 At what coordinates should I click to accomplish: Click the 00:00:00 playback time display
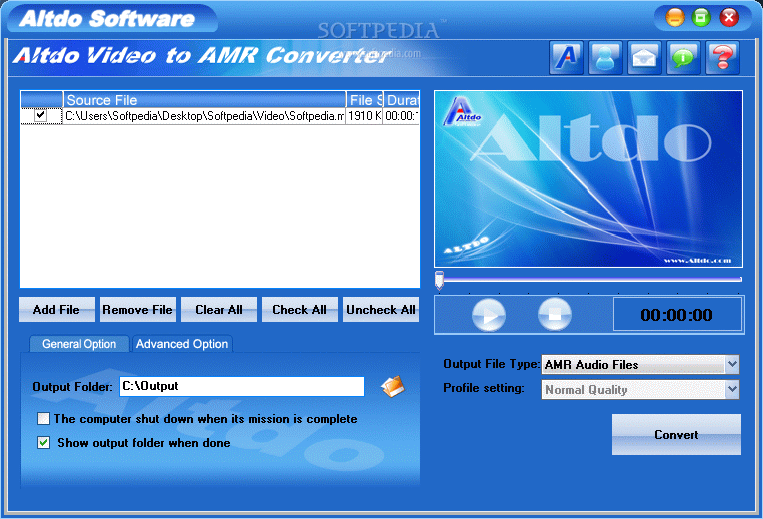tap(677, 315)
